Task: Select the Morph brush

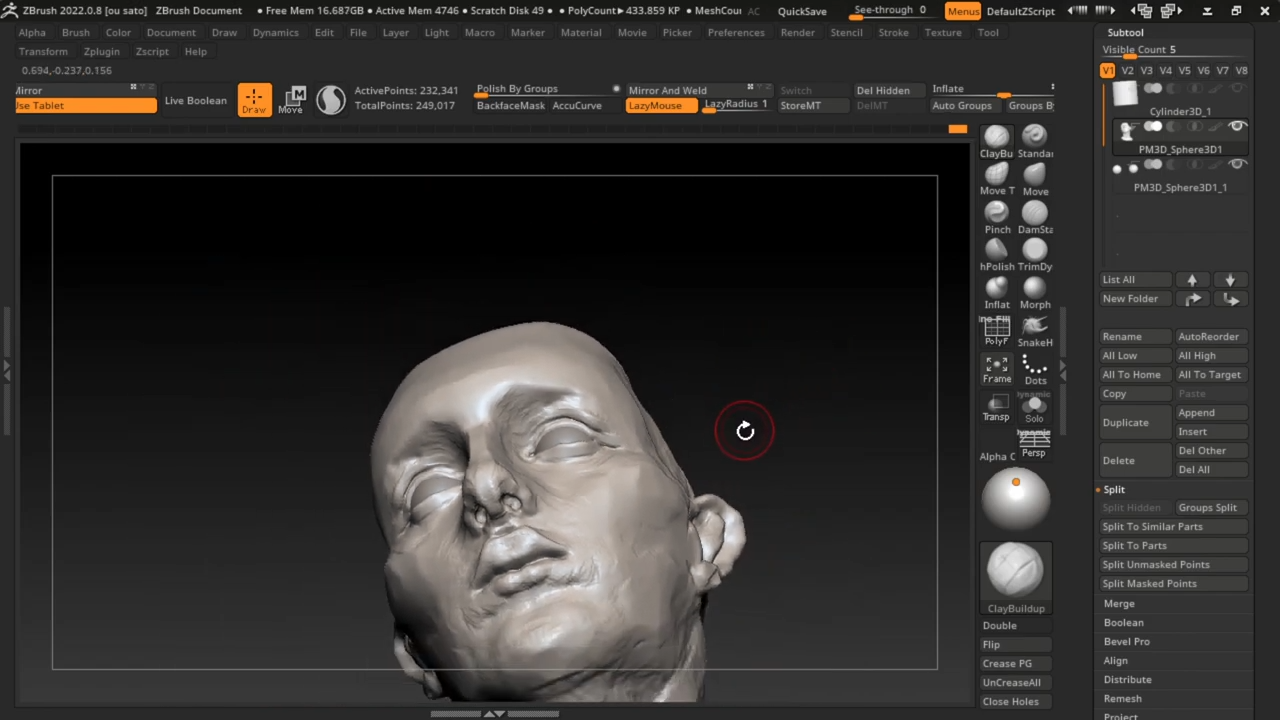Action: point(1034,288)
